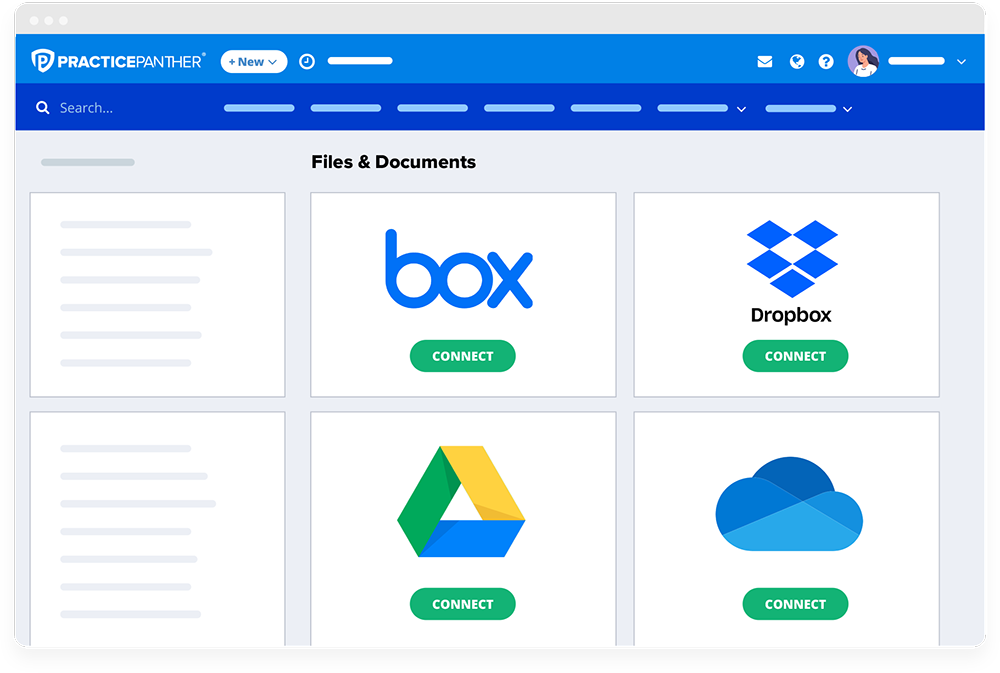Click the search magnifier icon
The height and width of the screenshot is (673, 1000).
tap(43, 108)
